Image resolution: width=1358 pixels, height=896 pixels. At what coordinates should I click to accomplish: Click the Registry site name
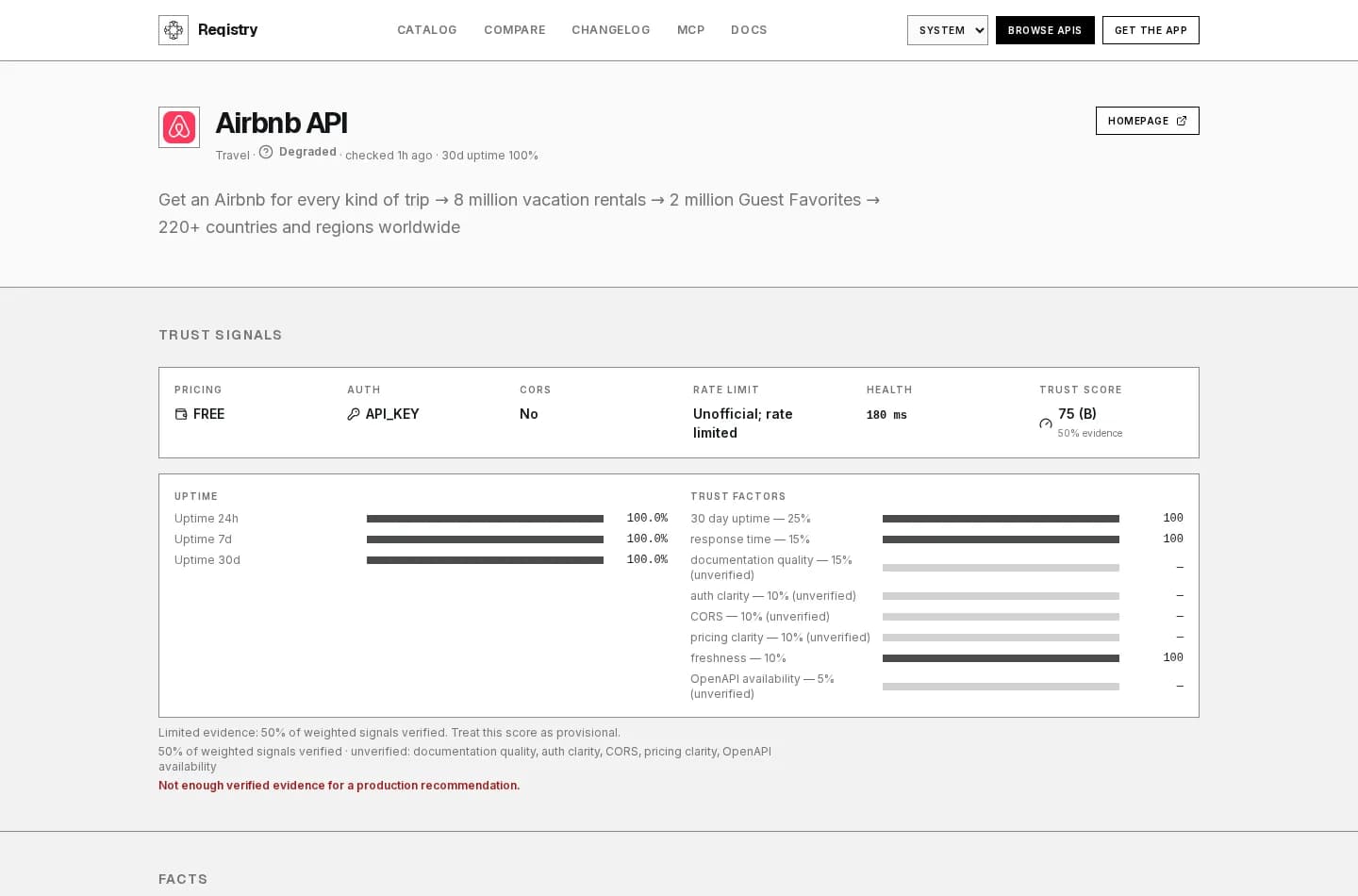(228, 30)
